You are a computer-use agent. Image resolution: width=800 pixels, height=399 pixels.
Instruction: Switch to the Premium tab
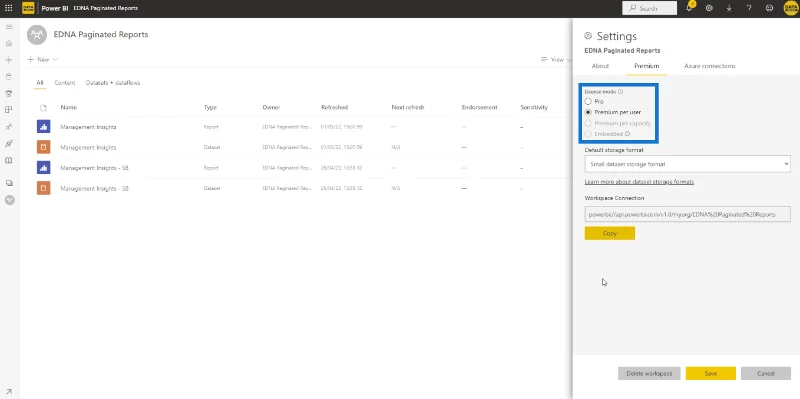646,66
